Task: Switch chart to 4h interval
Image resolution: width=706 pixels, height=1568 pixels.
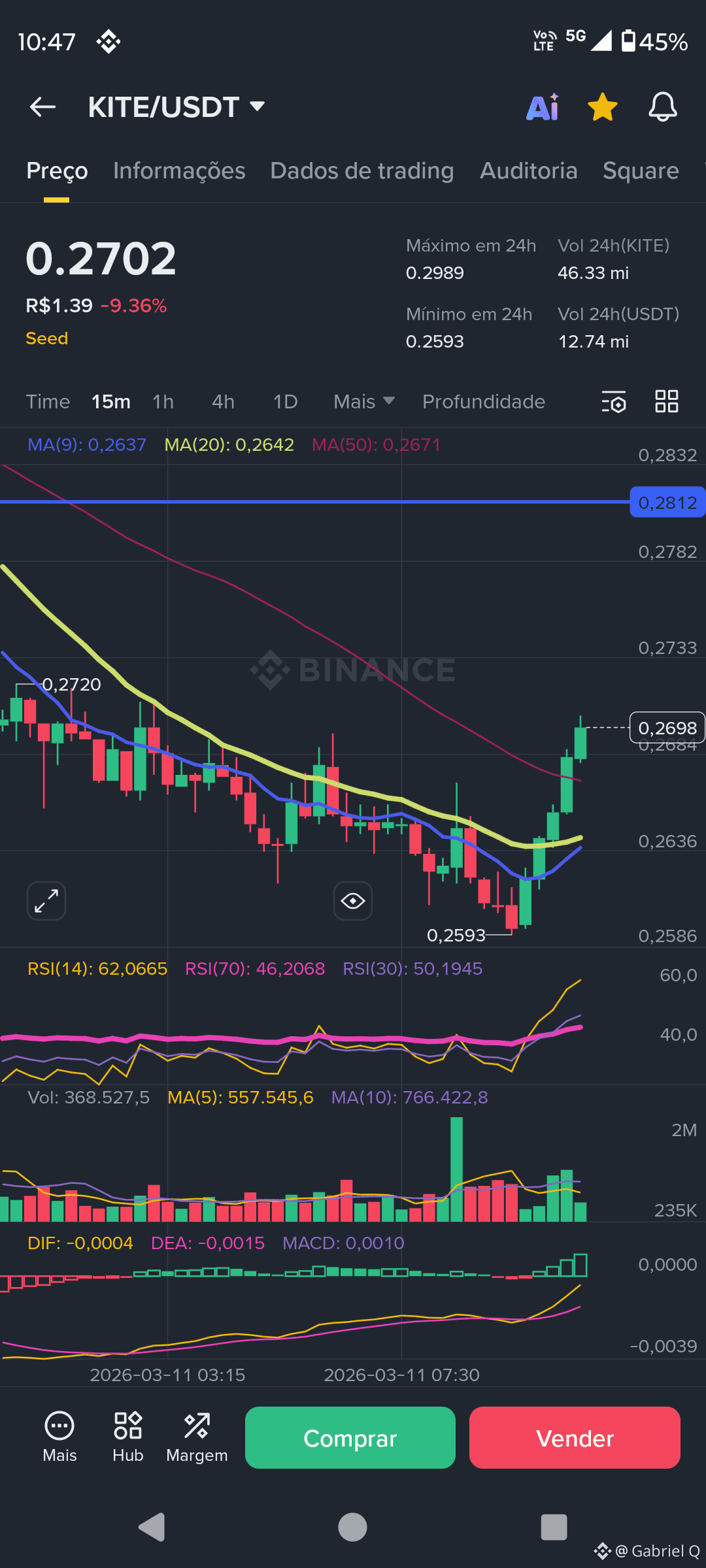Action: [223, 402]
